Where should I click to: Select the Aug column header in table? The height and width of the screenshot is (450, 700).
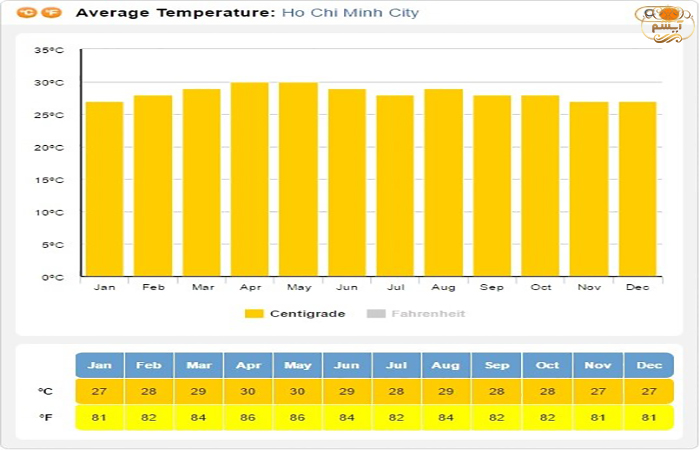[446, 365]
